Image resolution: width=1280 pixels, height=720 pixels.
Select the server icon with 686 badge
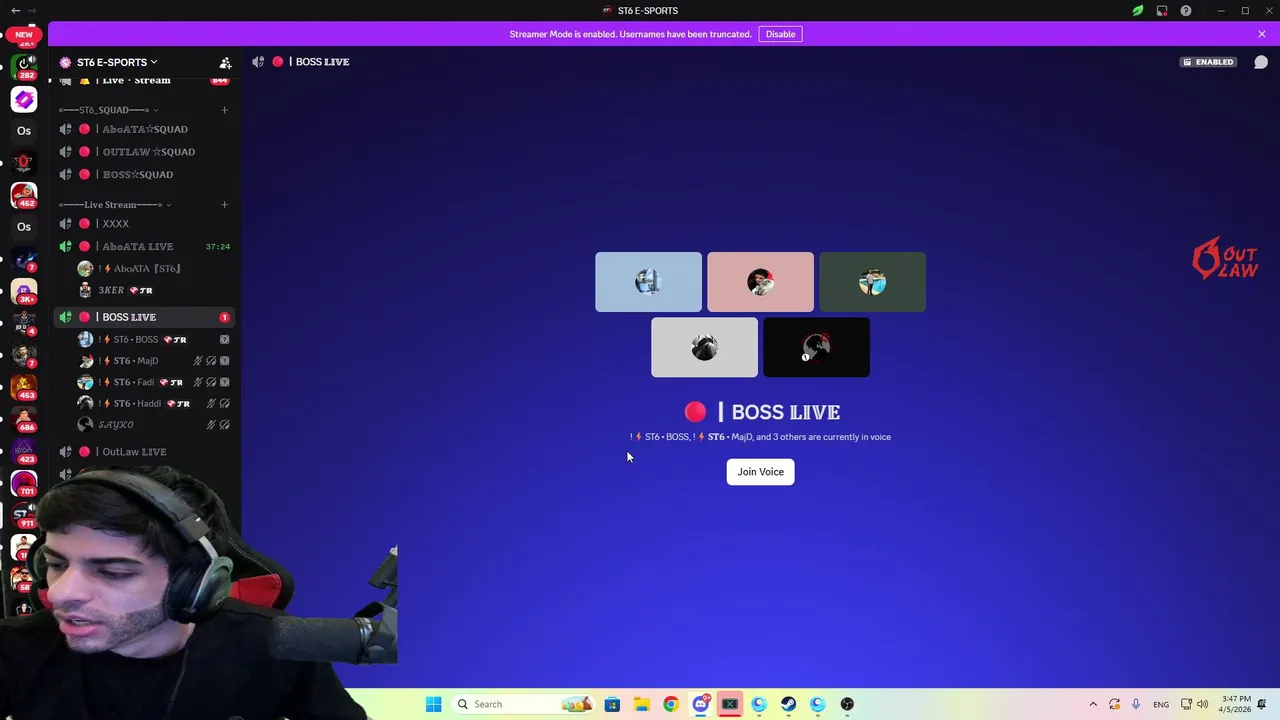[24, 419]
